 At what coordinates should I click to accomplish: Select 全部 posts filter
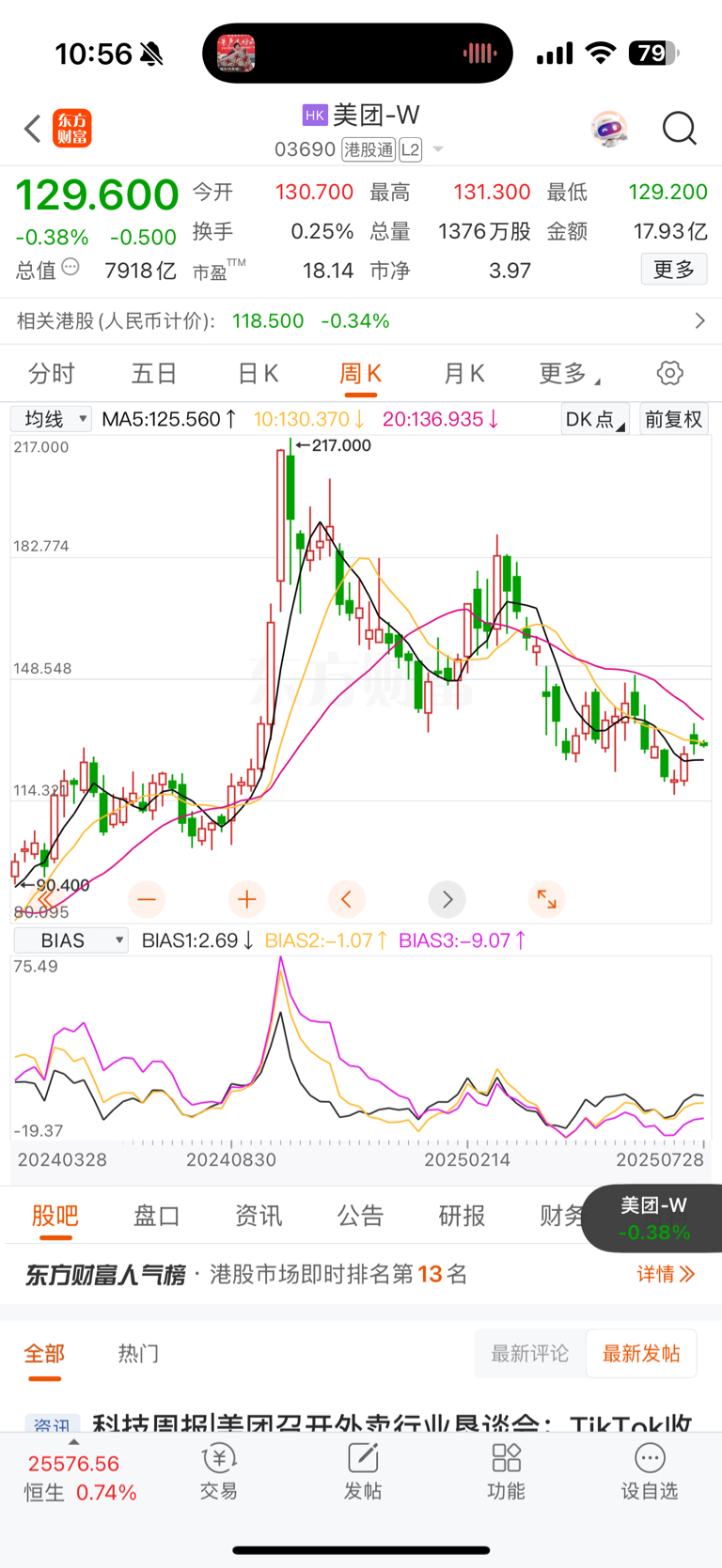(x=44, y=1354)
